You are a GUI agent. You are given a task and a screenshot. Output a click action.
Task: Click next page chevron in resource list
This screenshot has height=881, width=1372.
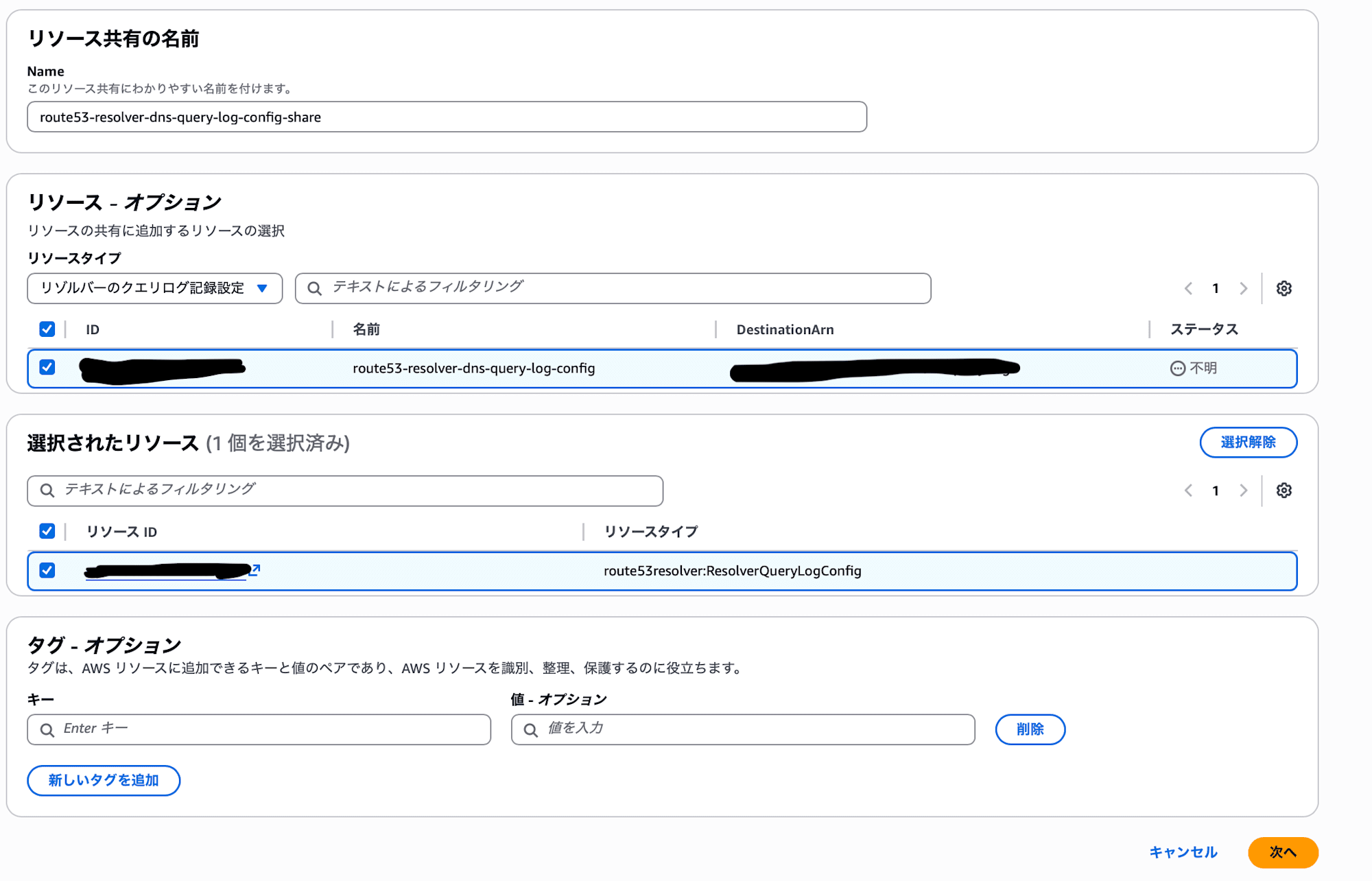(x=1244, y=288)
